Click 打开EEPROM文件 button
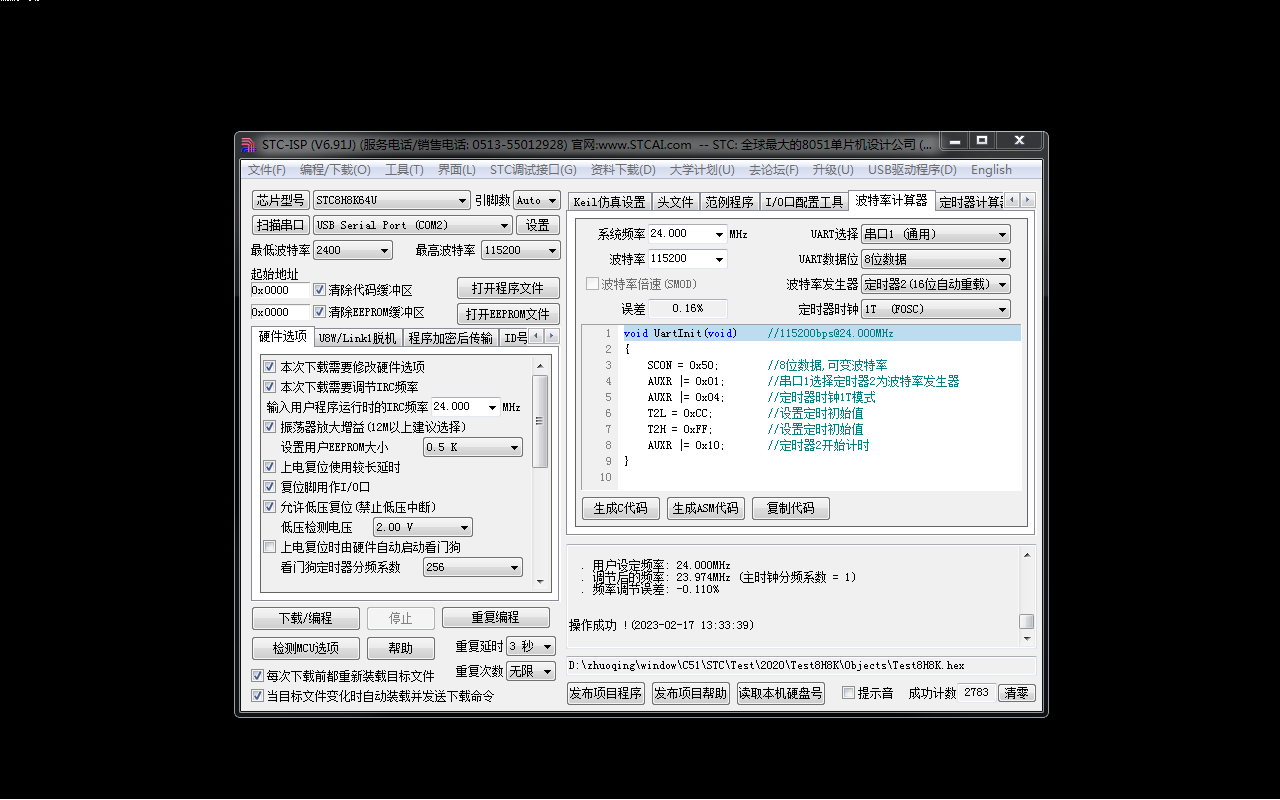1280x800 pixels. tap(508, 314)
